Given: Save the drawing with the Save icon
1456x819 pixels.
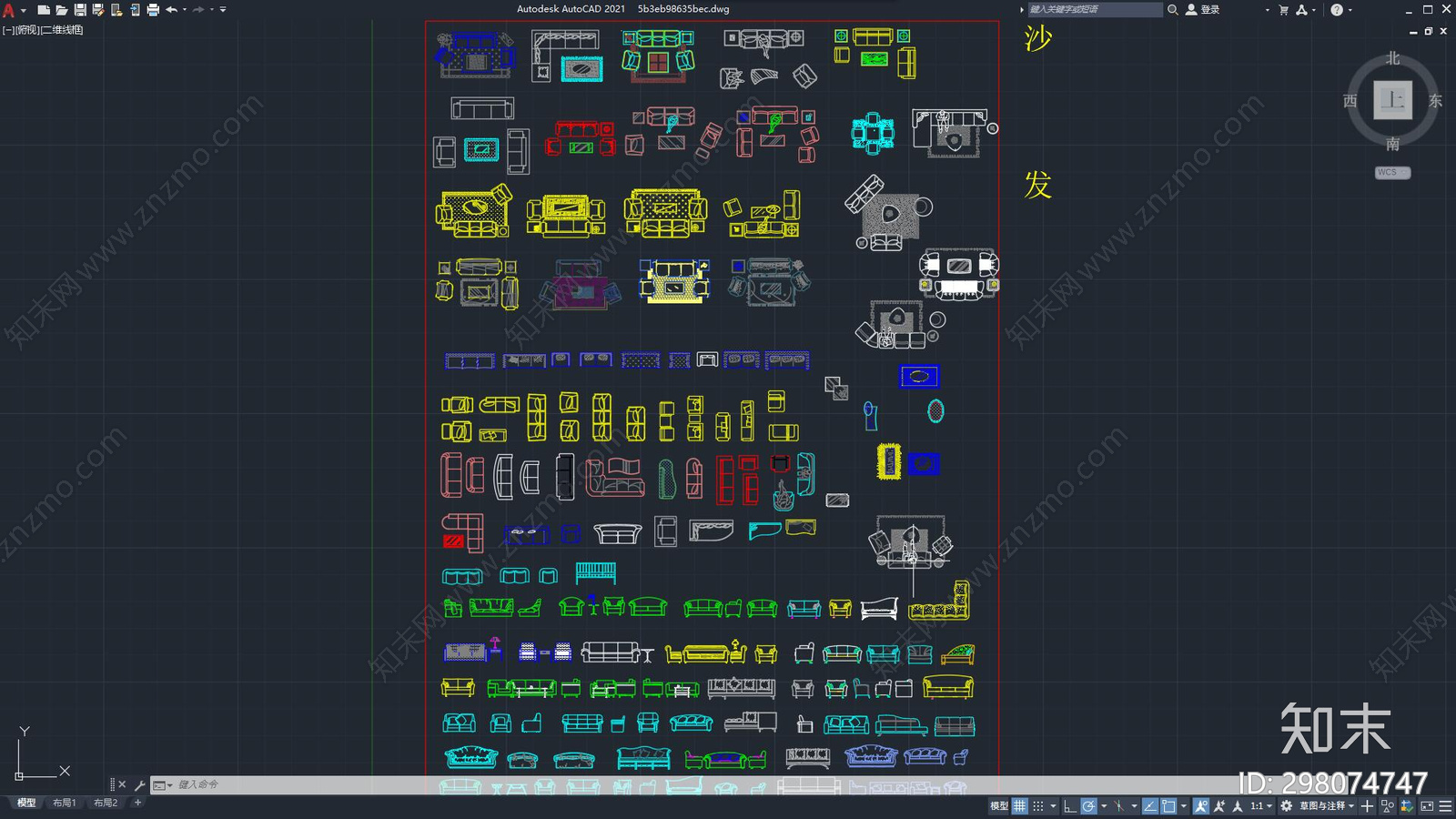Looking at the screenshot, I should pyautogui.click(x=80, y=9).
